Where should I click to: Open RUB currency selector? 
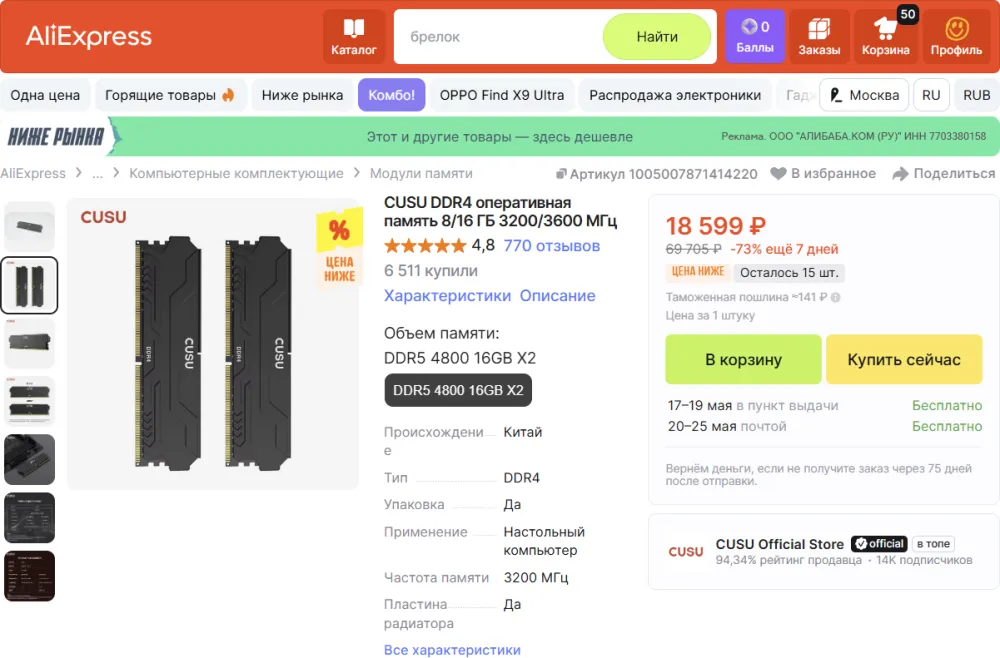976,95
